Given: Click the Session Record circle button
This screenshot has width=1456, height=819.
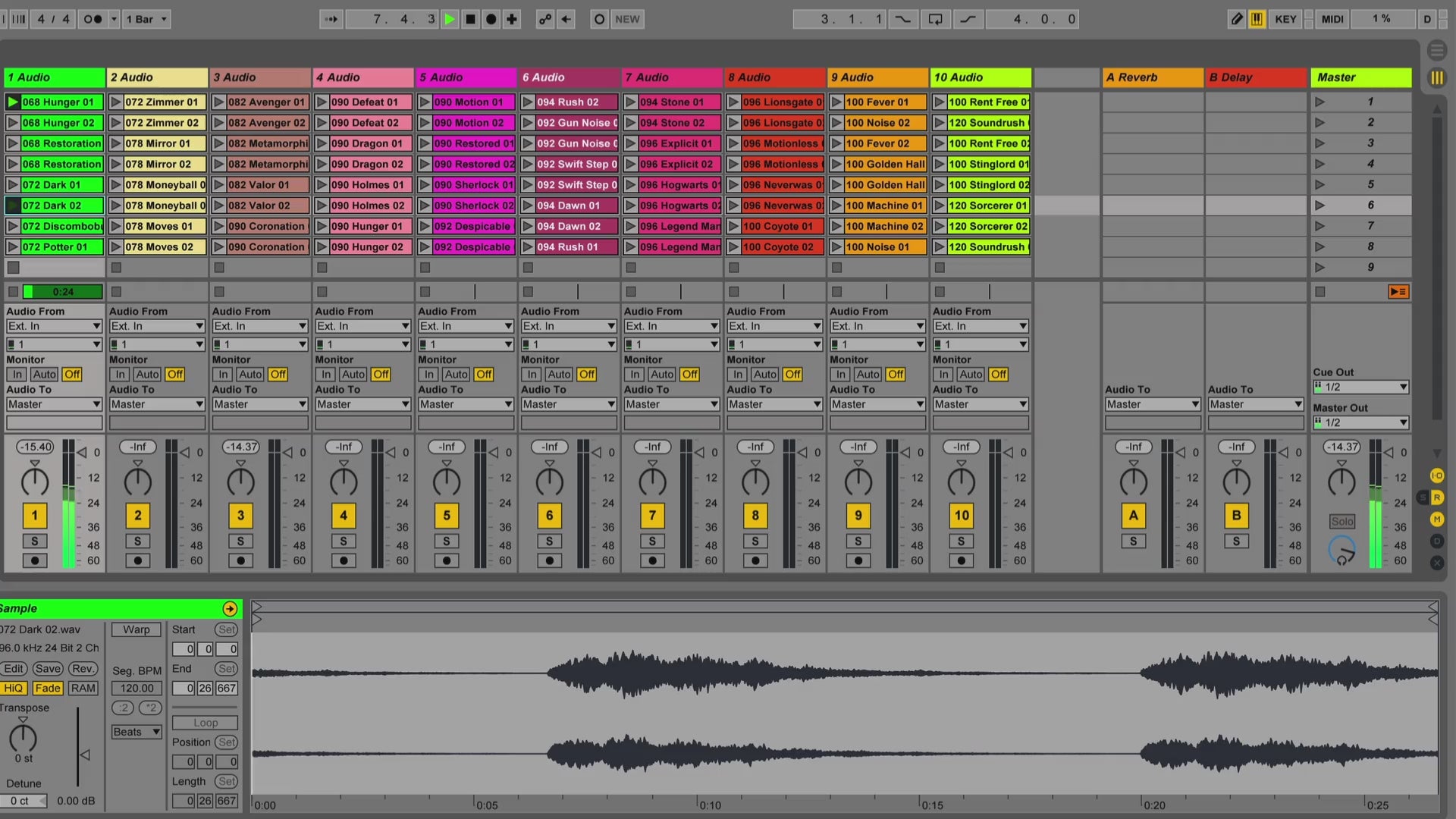Looking at the screenshot, I should point(599,19).
